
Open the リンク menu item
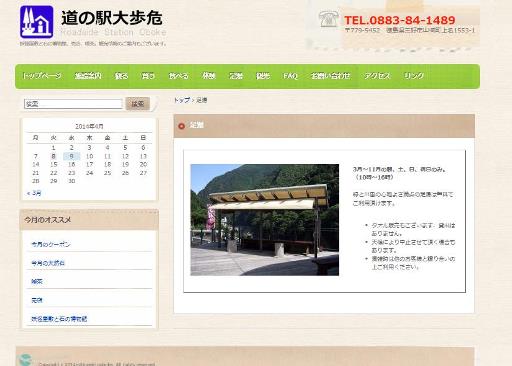coord(414,76)
